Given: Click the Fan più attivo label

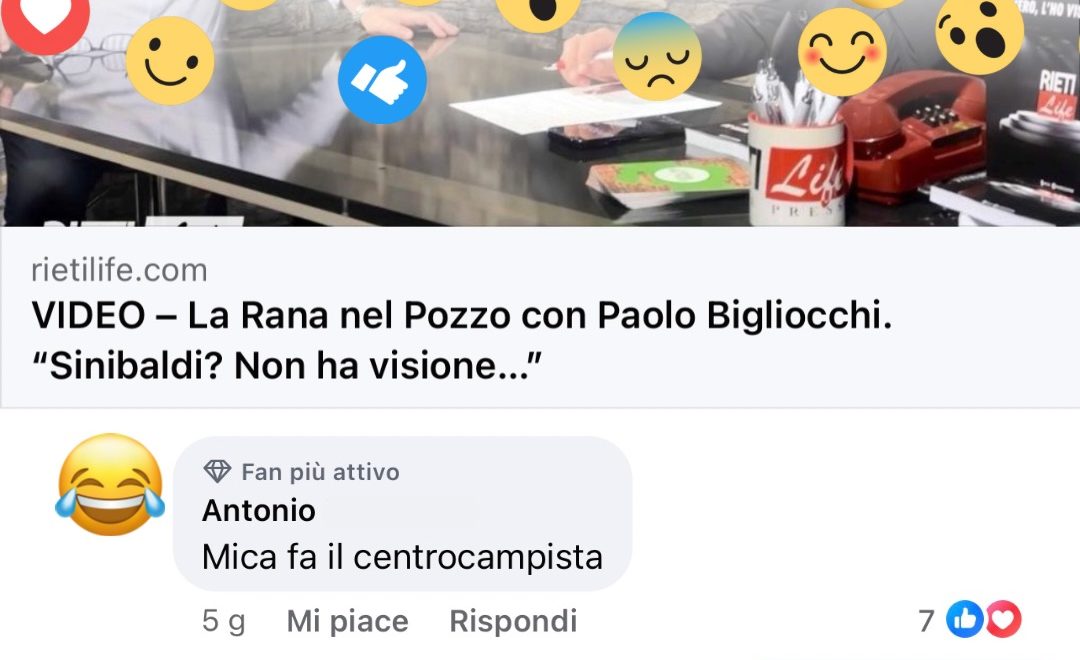Looking at the screenshot, I should click(320, 473).
